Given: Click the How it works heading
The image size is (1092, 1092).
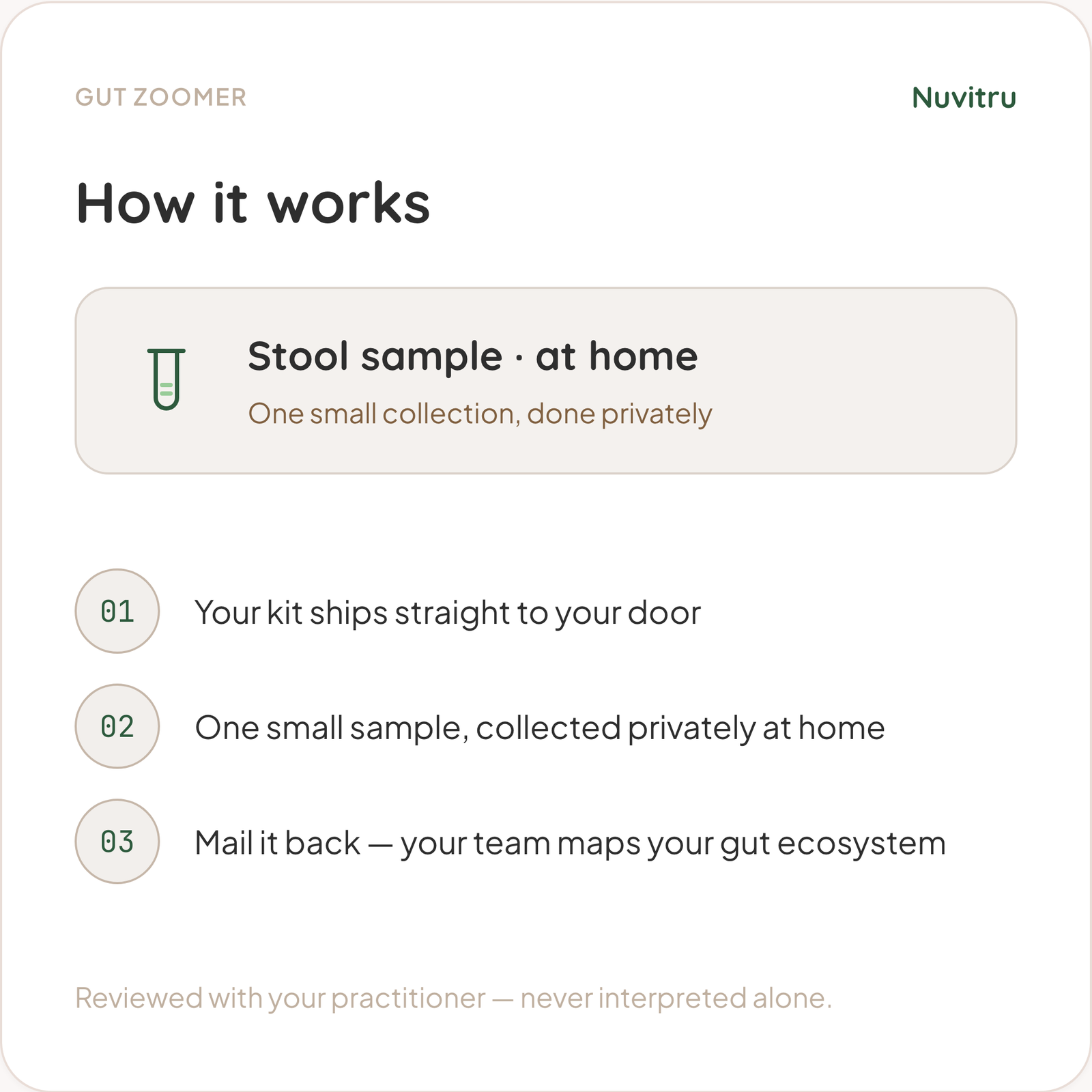Looking at the screenshot, I should pos(253,203).
